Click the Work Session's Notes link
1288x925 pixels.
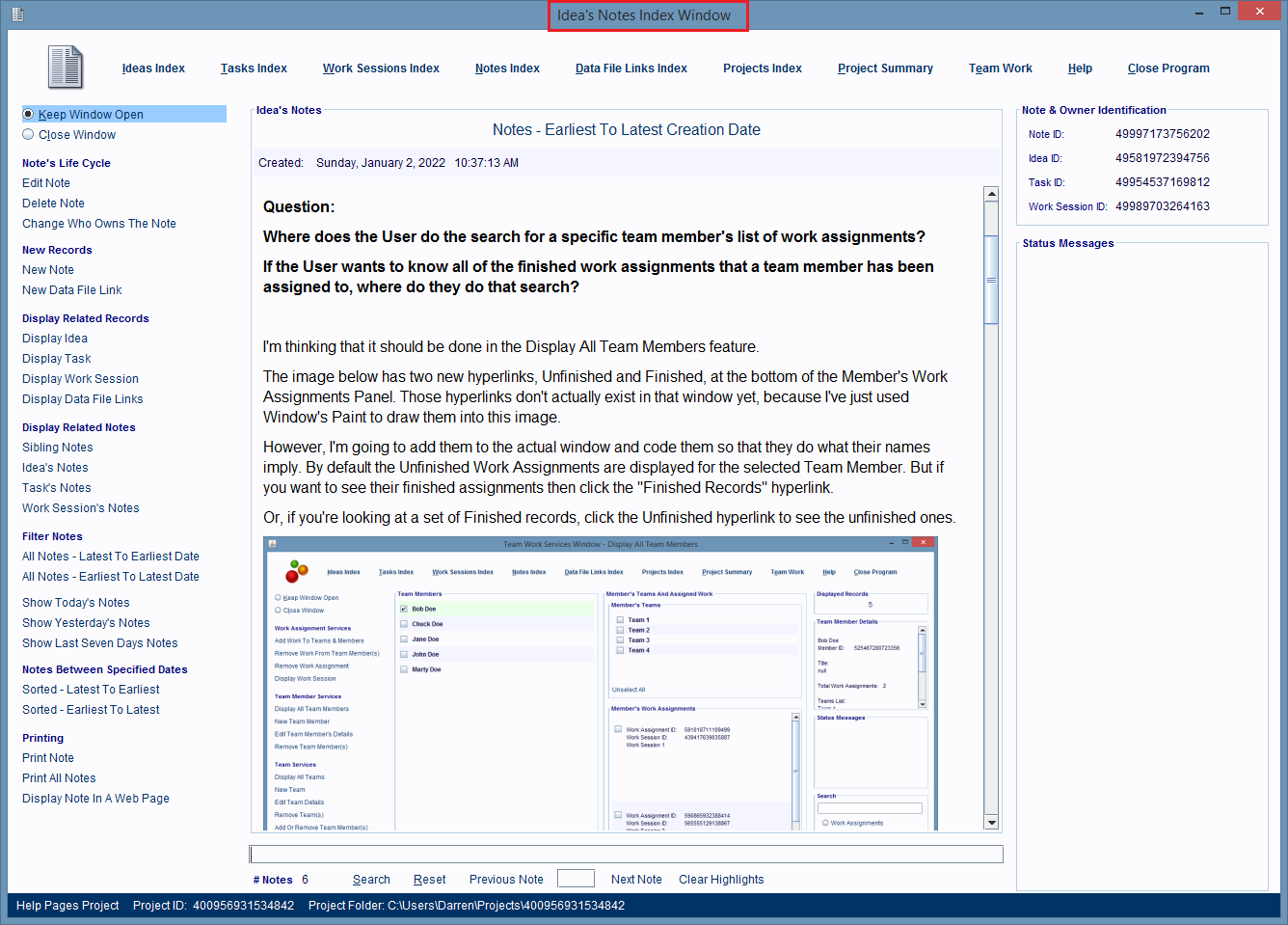(x=81, y=508)
